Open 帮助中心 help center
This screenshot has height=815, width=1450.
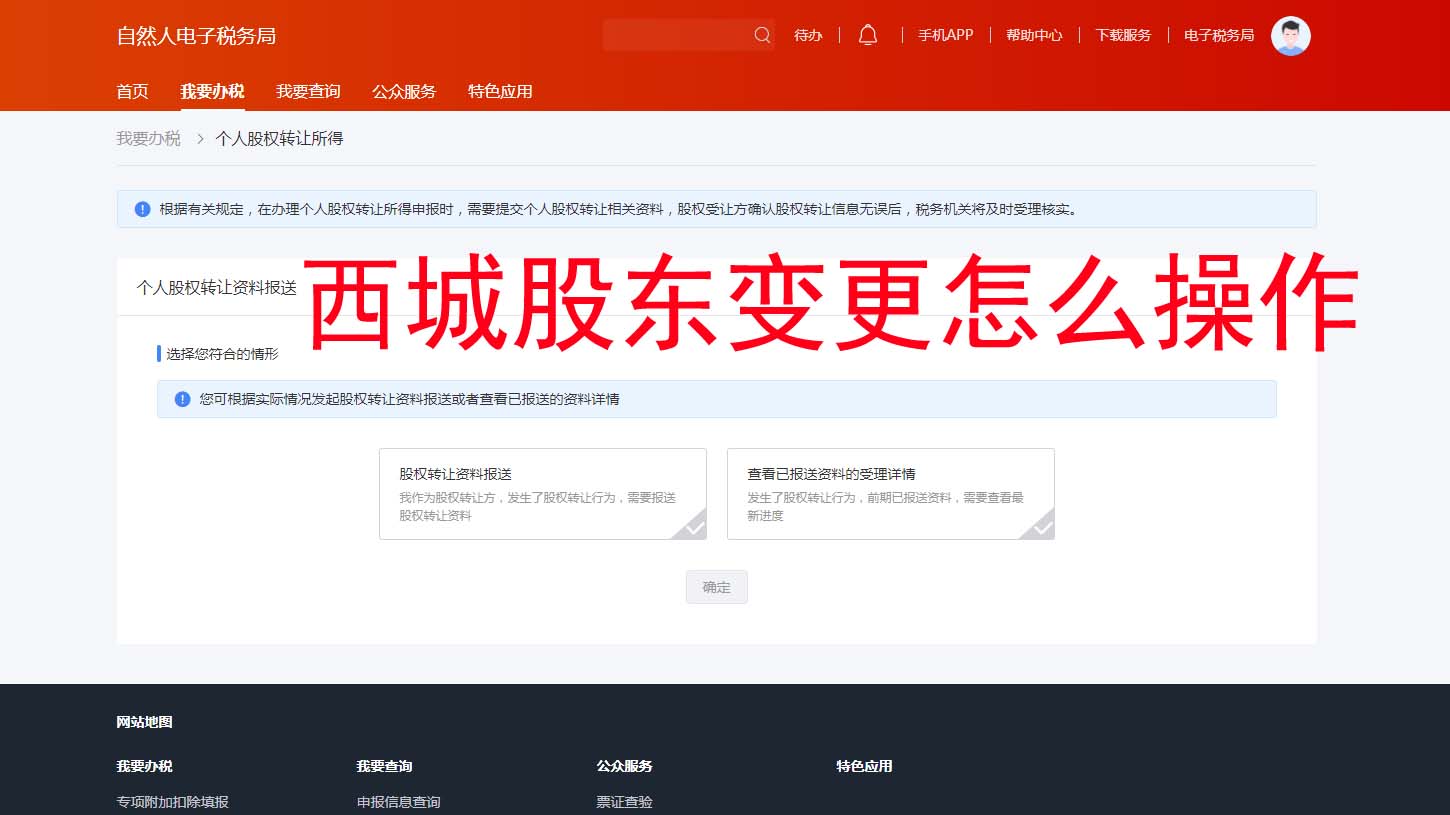[1033, 34]
